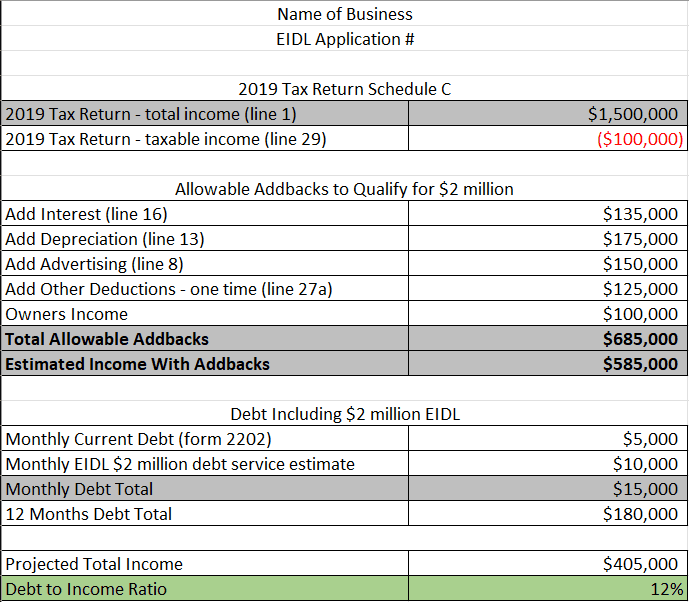Click the $135,000 interest amount cell
Viewport: 689px width, 602px height.
[x=548, y=214]
